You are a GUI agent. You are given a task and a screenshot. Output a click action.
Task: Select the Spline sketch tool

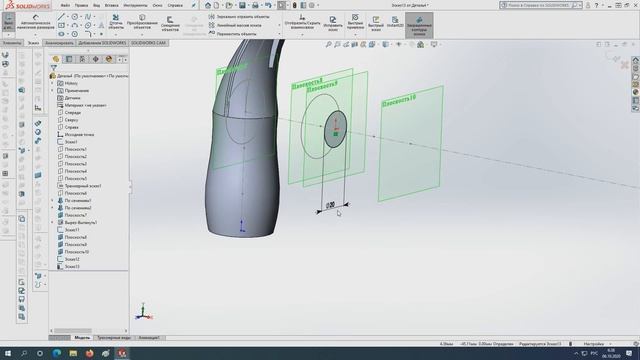pyautogui.click(x=88, y=17)
